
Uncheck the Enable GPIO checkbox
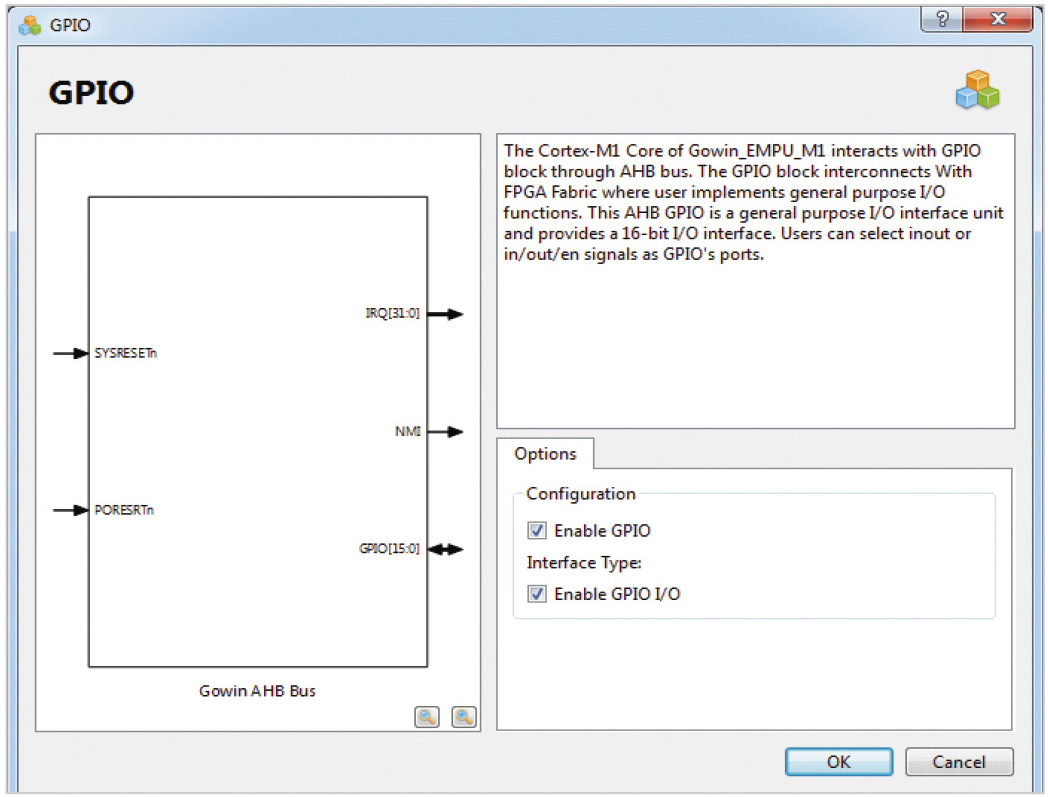point(538,531)
